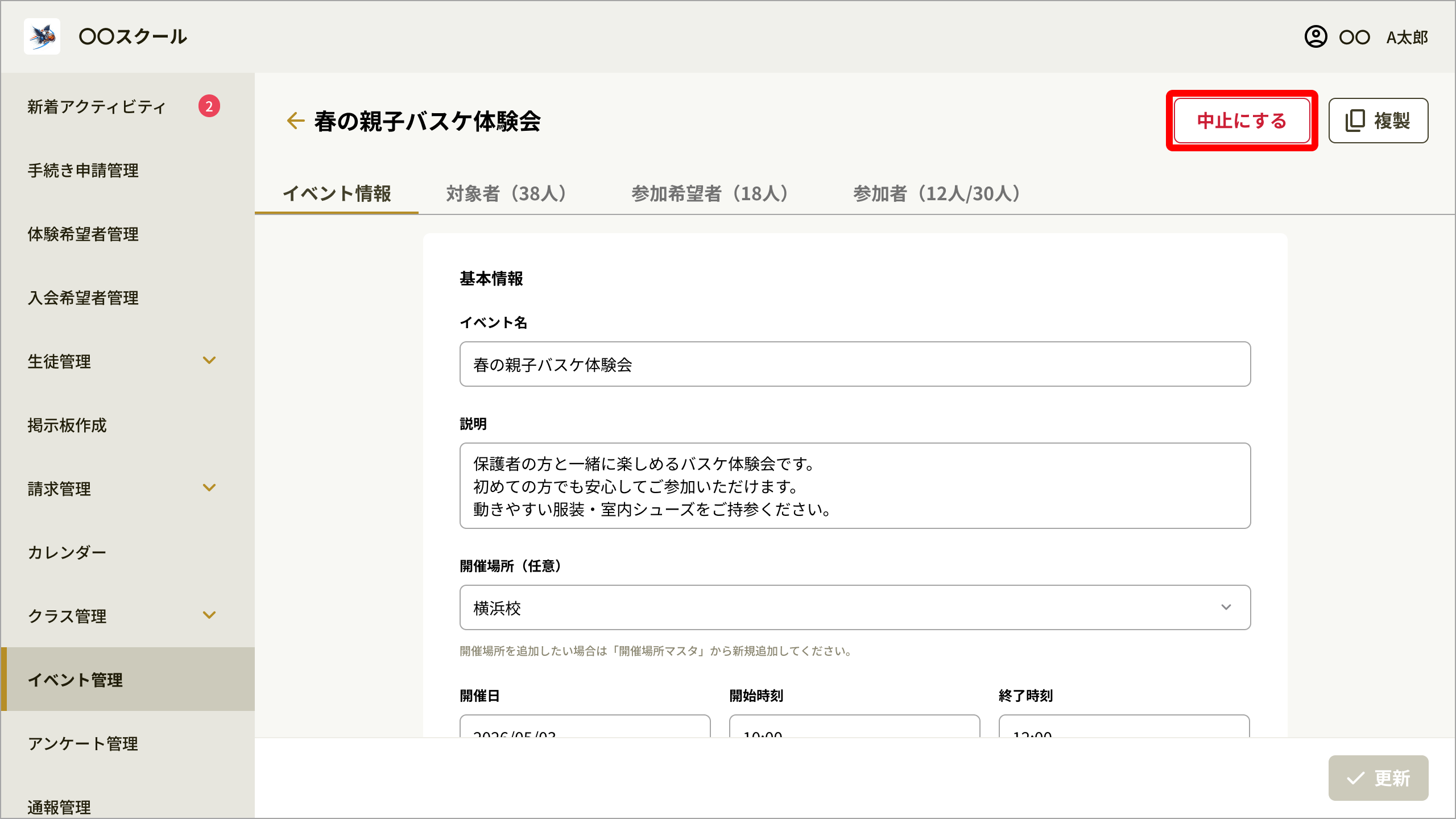Screen dimensions: 1456x819
Task: Switch to the 対象者（38人） tab
Action: click(506, 193)
